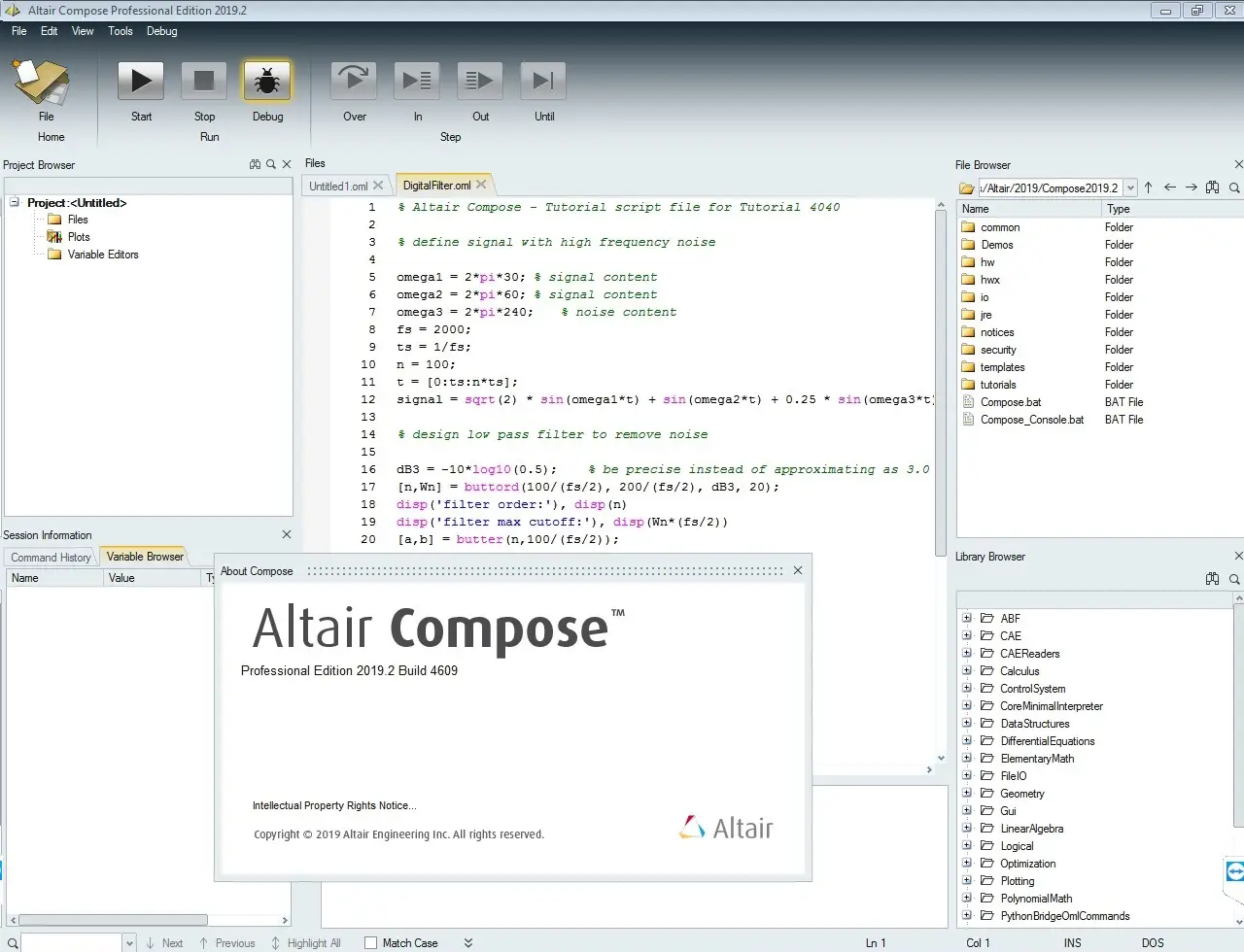Click the Value column header in Variable Browser

[152, 578]
